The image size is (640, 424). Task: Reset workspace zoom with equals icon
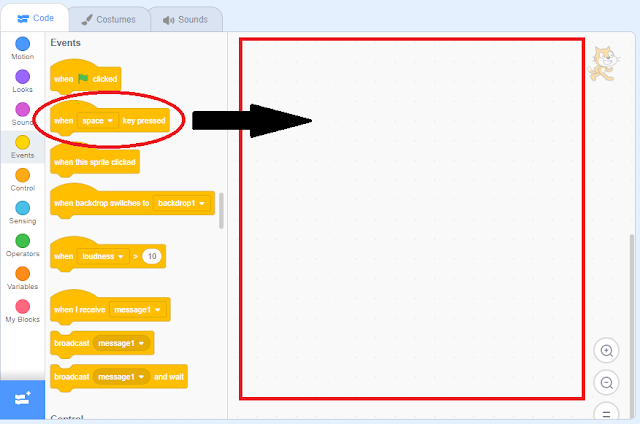(607, 412)
